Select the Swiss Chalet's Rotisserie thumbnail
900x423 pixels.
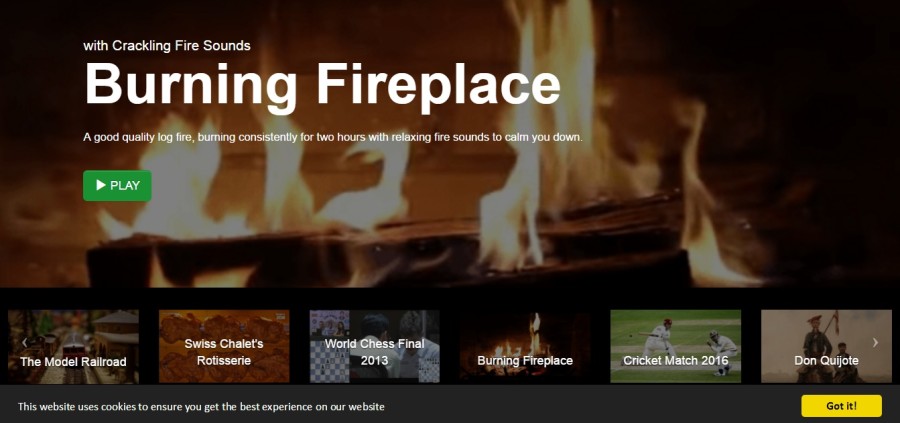[224, 347]
